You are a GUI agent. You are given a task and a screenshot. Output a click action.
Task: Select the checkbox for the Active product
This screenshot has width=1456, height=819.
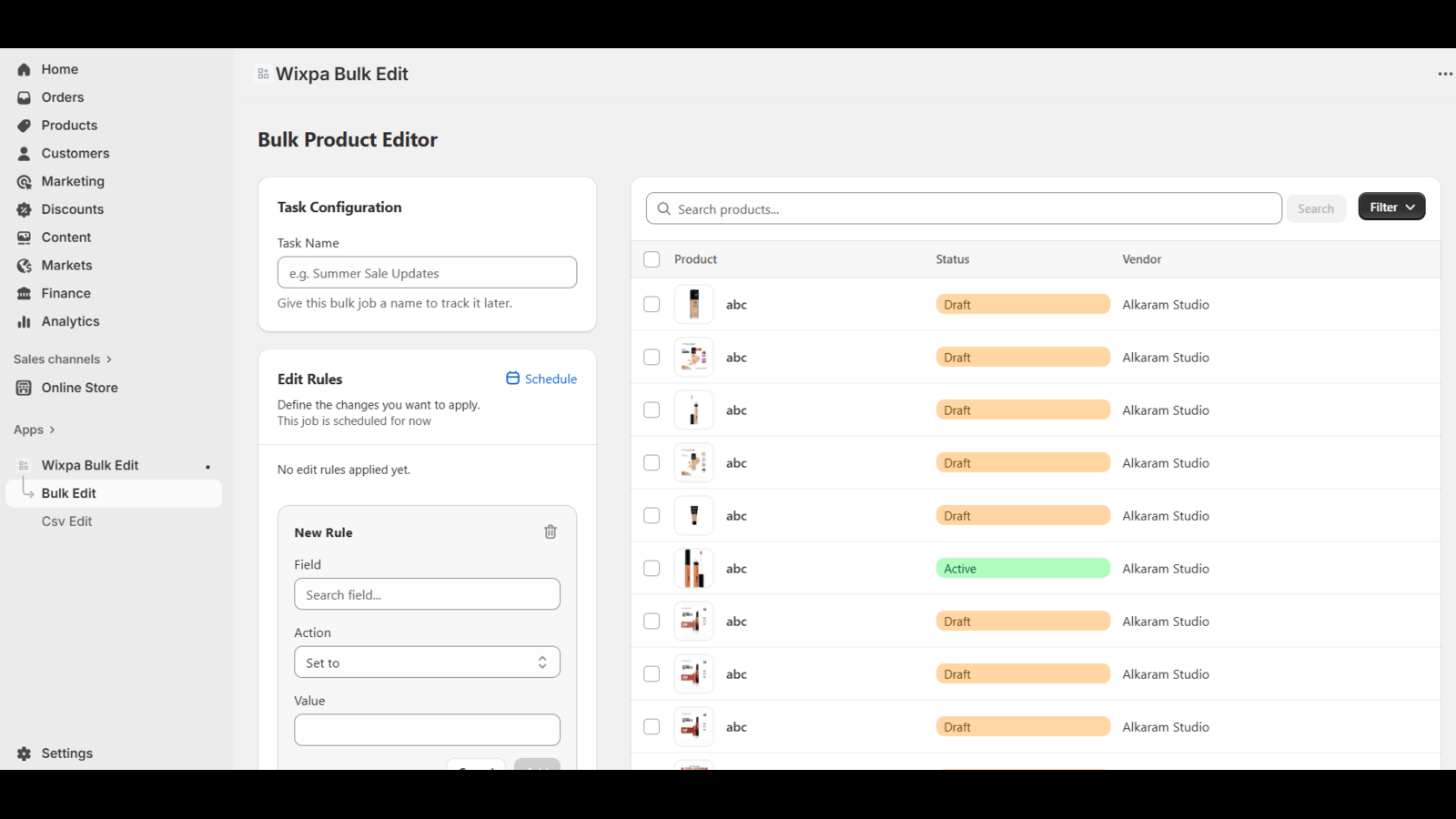[652, 567]
